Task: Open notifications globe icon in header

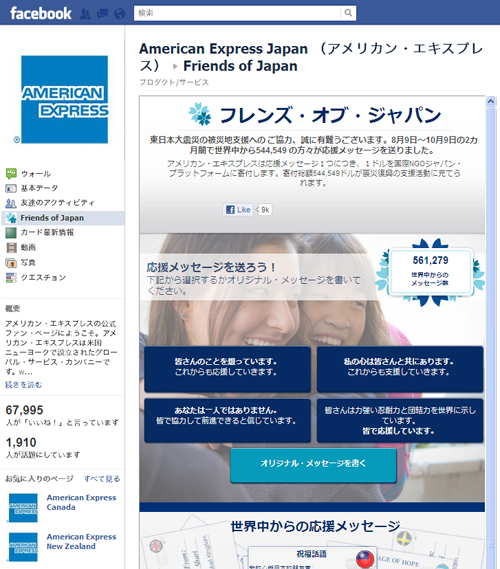Action: point(119,14)
